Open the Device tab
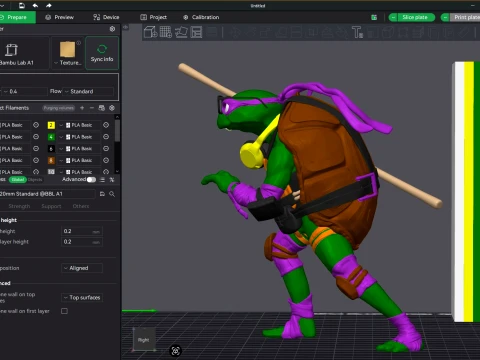The width and height of the screenshot is (480, 360). pos(106,17)
